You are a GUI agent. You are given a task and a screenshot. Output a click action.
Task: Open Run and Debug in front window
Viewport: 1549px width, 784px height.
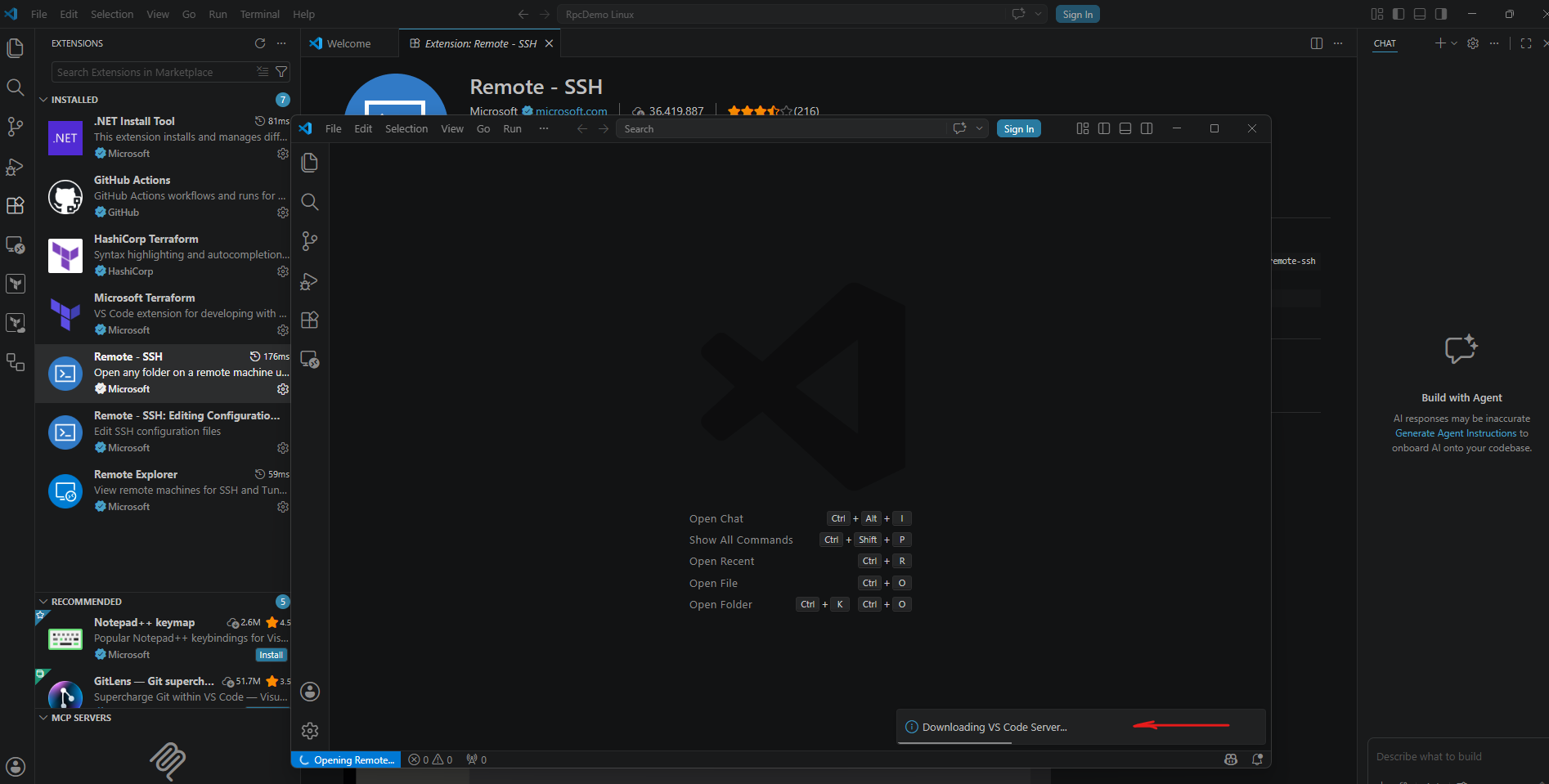310,280
